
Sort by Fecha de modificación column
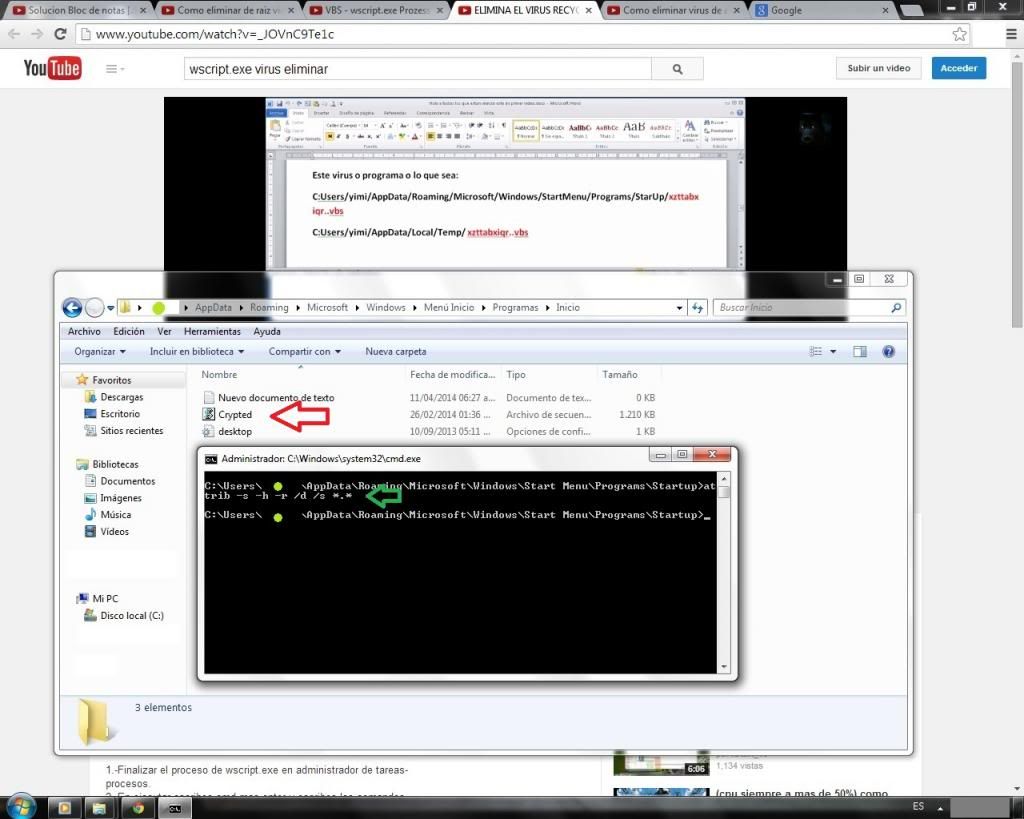click(x=453, y=374)
